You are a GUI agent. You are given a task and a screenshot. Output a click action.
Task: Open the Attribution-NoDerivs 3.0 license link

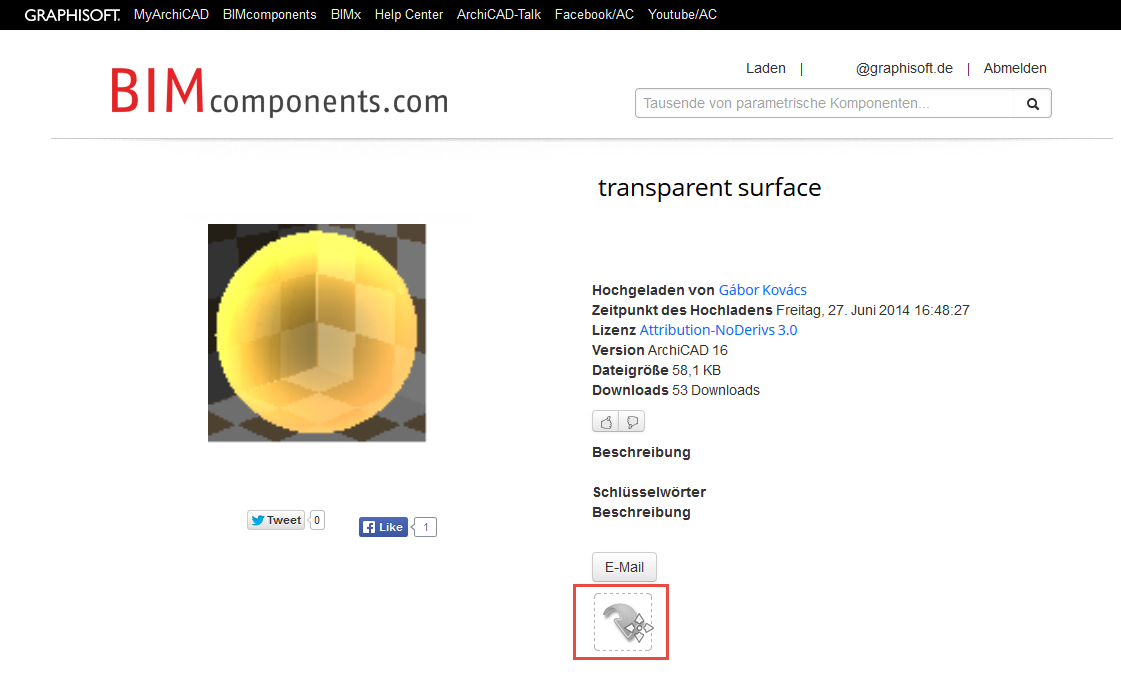pos(718,330)
